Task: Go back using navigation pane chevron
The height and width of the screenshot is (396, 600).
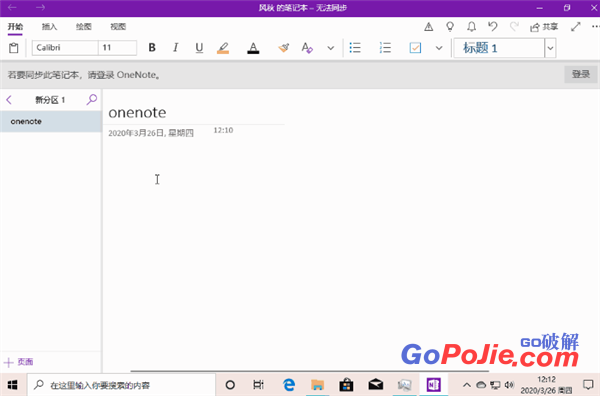Action: 9,100
